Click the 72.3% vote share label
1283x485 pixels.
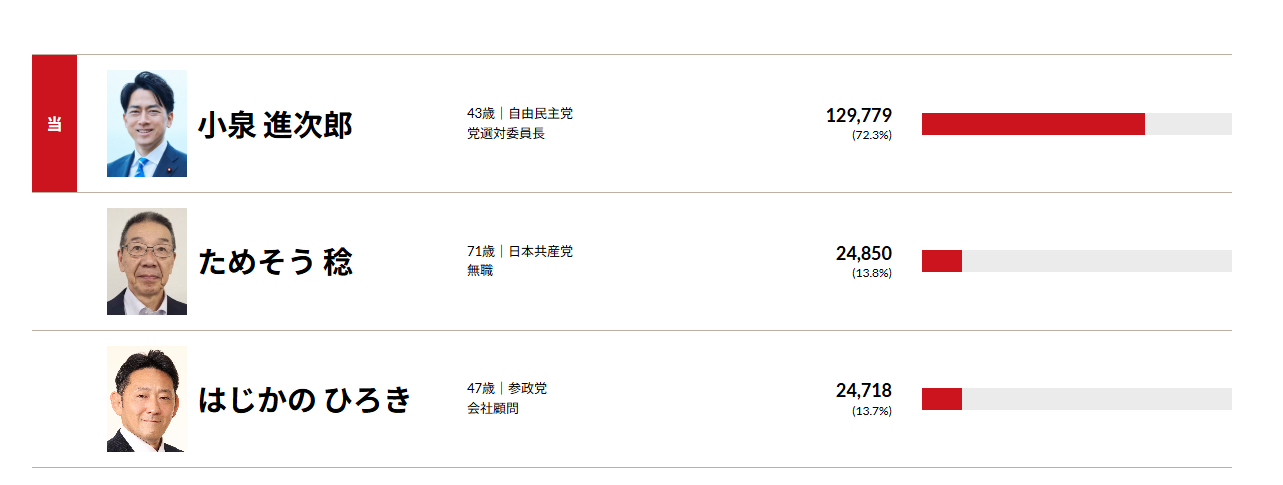[871, 135]
